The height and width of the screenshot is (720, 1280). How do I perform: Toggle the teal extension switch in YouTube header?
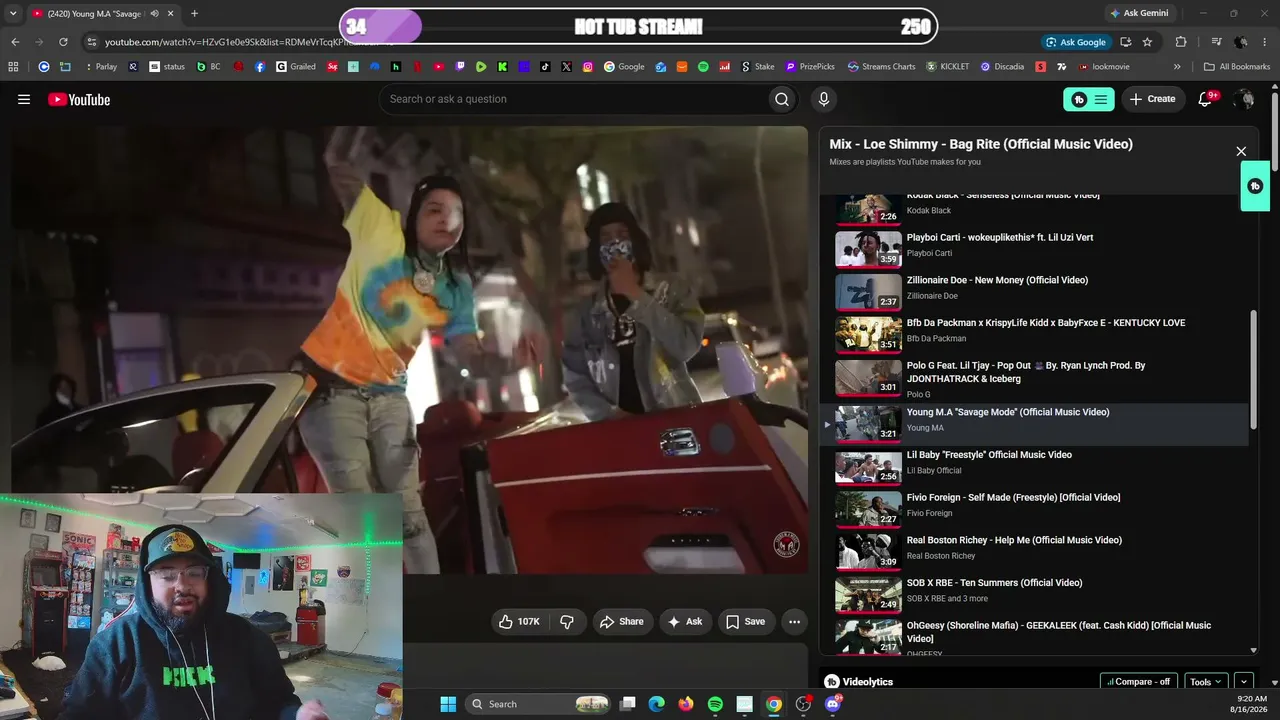[x=1089, y=99]
